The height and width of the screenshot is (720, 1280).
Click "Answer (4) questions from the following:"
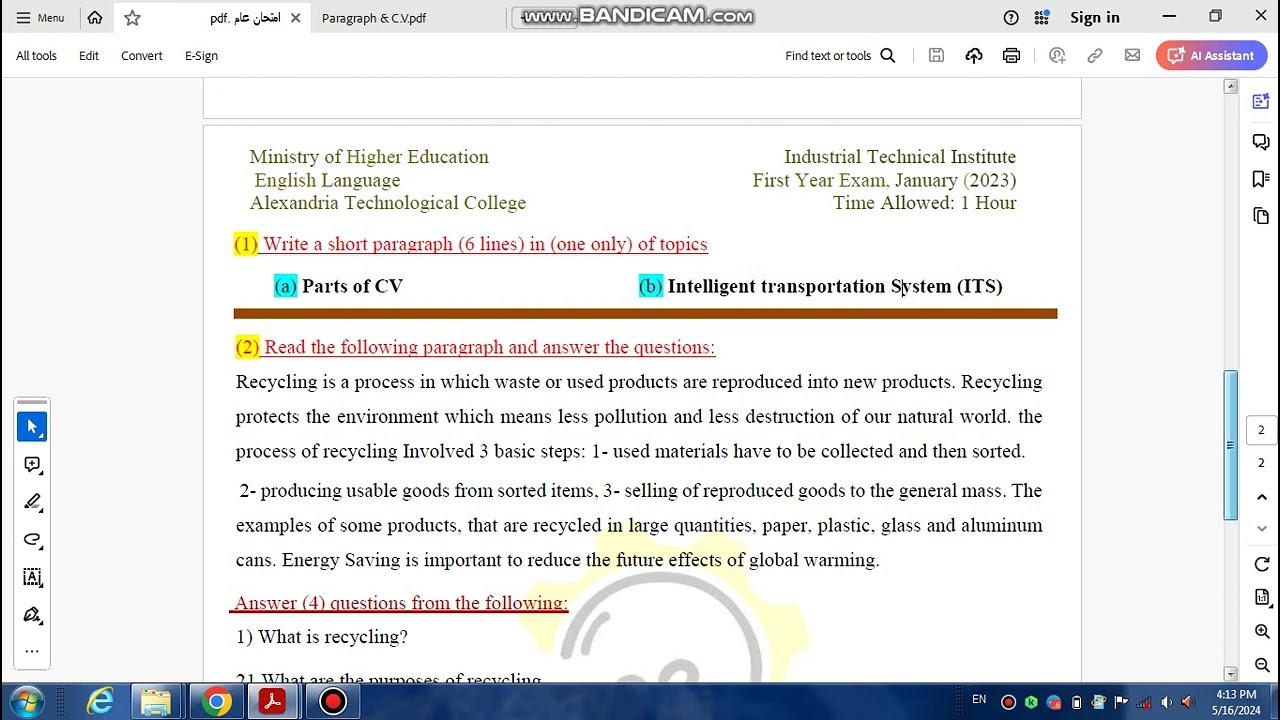coord(401,603)
